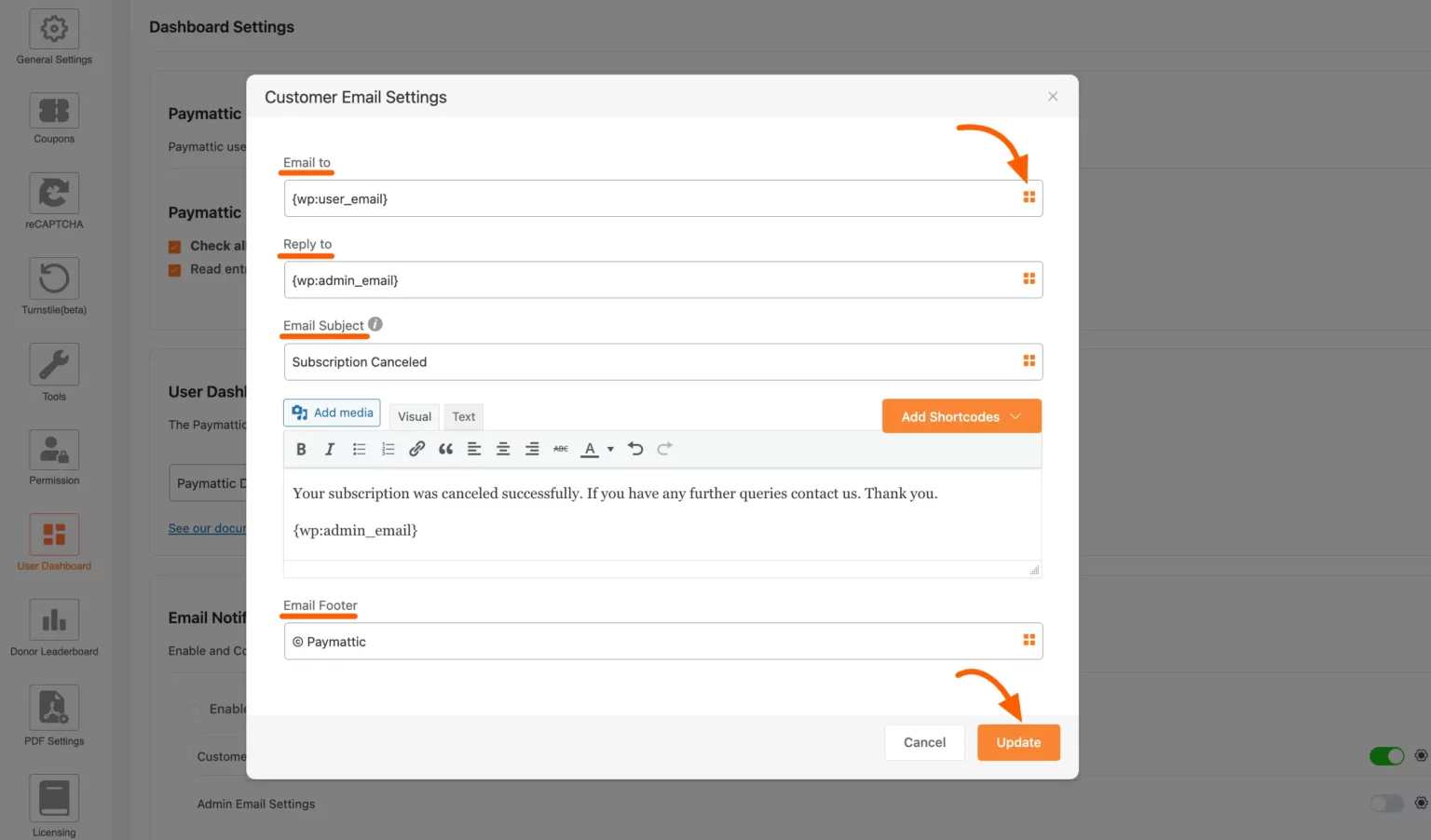Click the Add media icon
Image resolution: width=1431 pixels, height=840 pixels.
299,412
